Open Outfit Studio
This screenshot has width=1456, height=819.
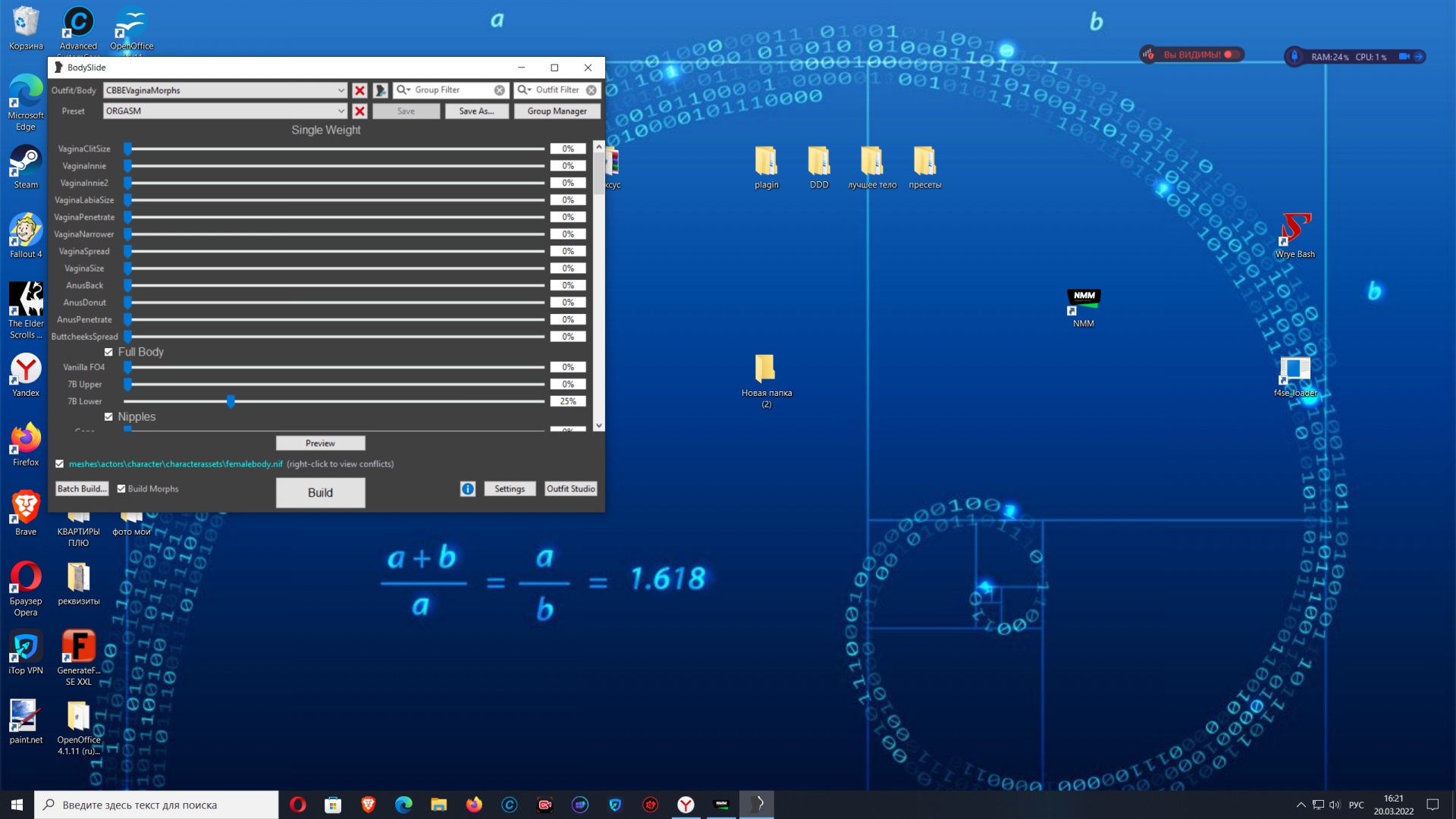(570, 489)
